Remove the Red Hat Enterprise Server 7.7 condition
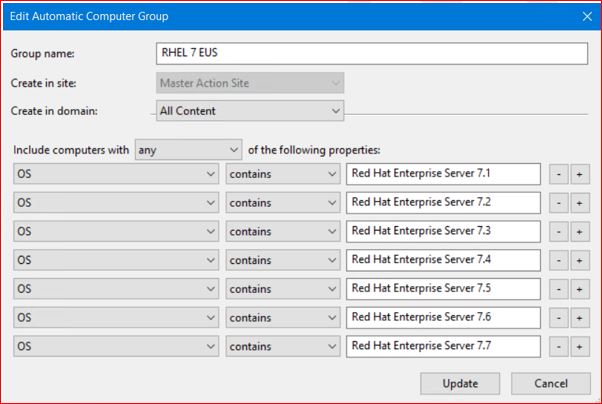The image size is (602, 404). point(560,346)
